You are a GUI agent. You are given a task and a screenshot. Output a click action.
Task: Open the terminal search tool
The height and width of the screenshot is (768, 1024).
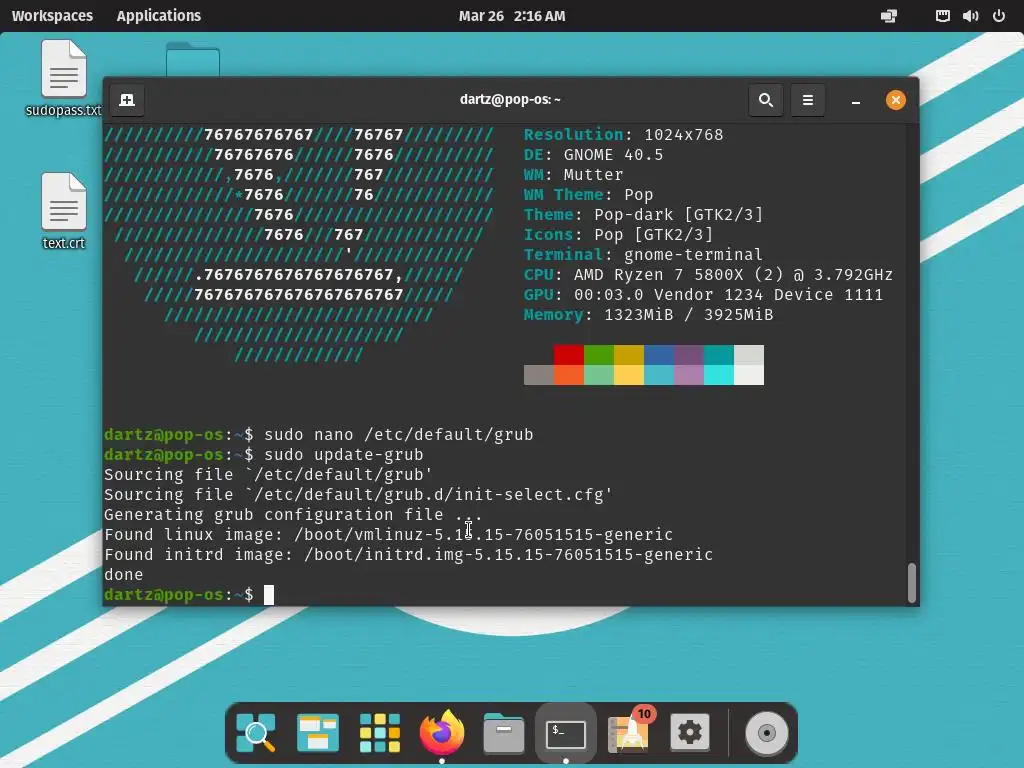[765, 100]
